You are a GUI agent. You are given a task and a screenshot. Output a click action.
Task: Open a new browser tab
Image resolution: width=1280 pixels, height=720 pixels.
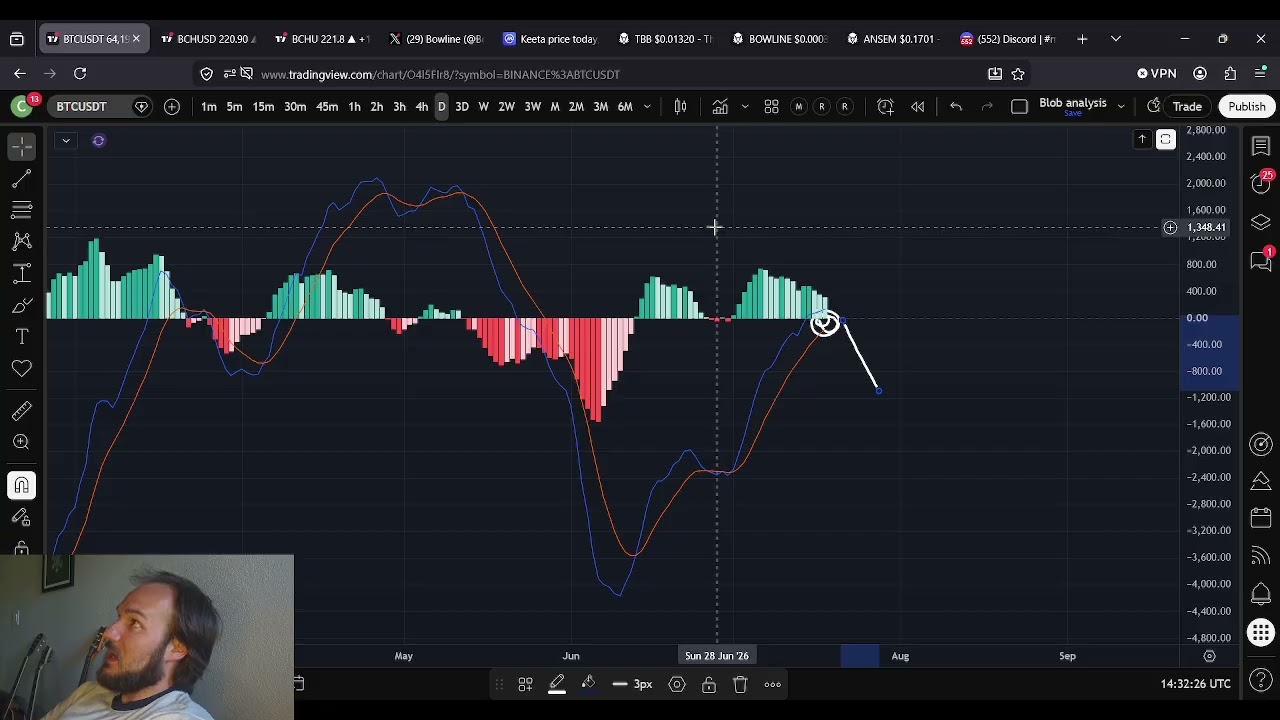tap(1082, 39)
